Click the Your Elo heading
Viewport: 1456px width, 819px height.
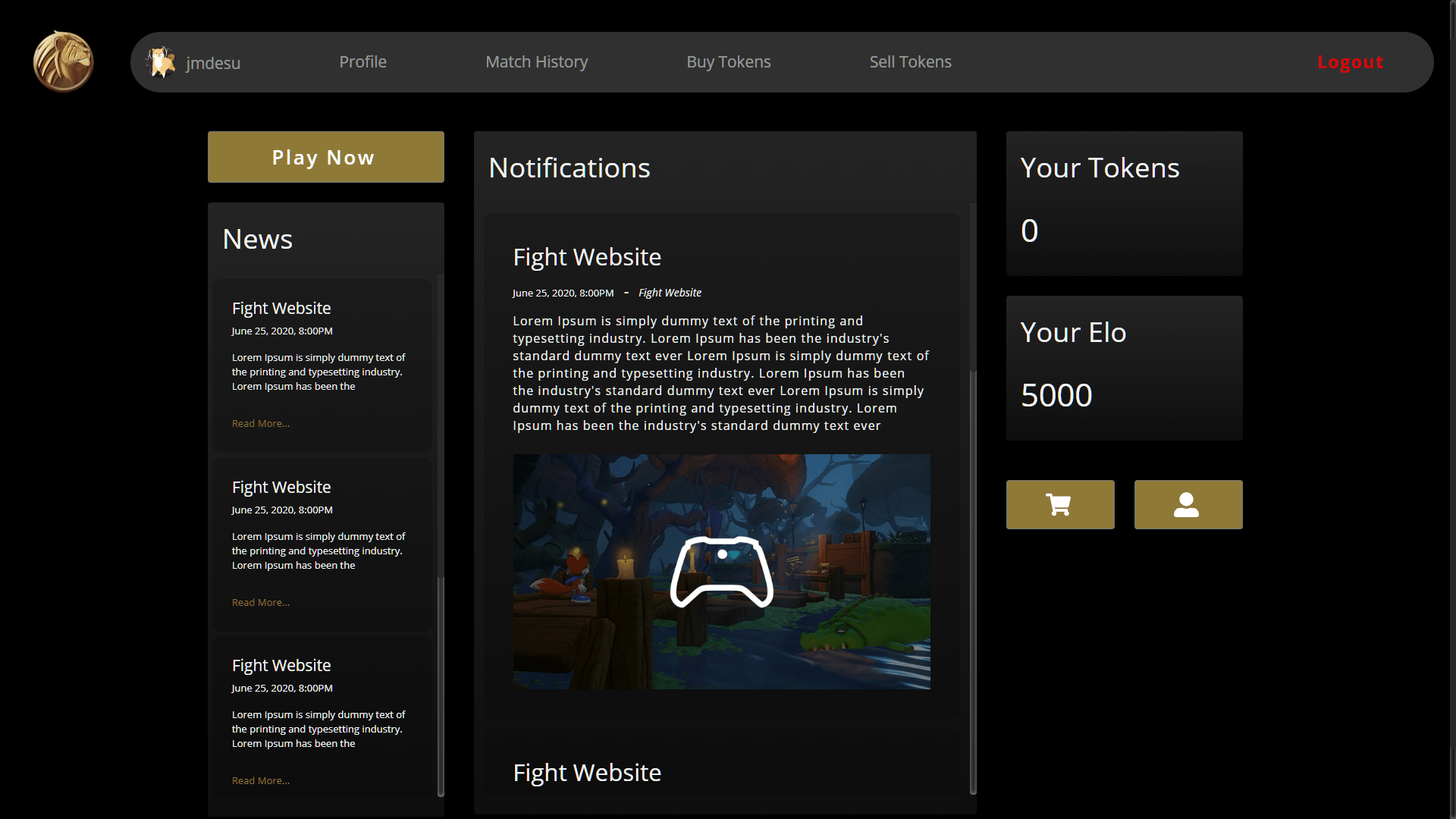(1073, 332)
